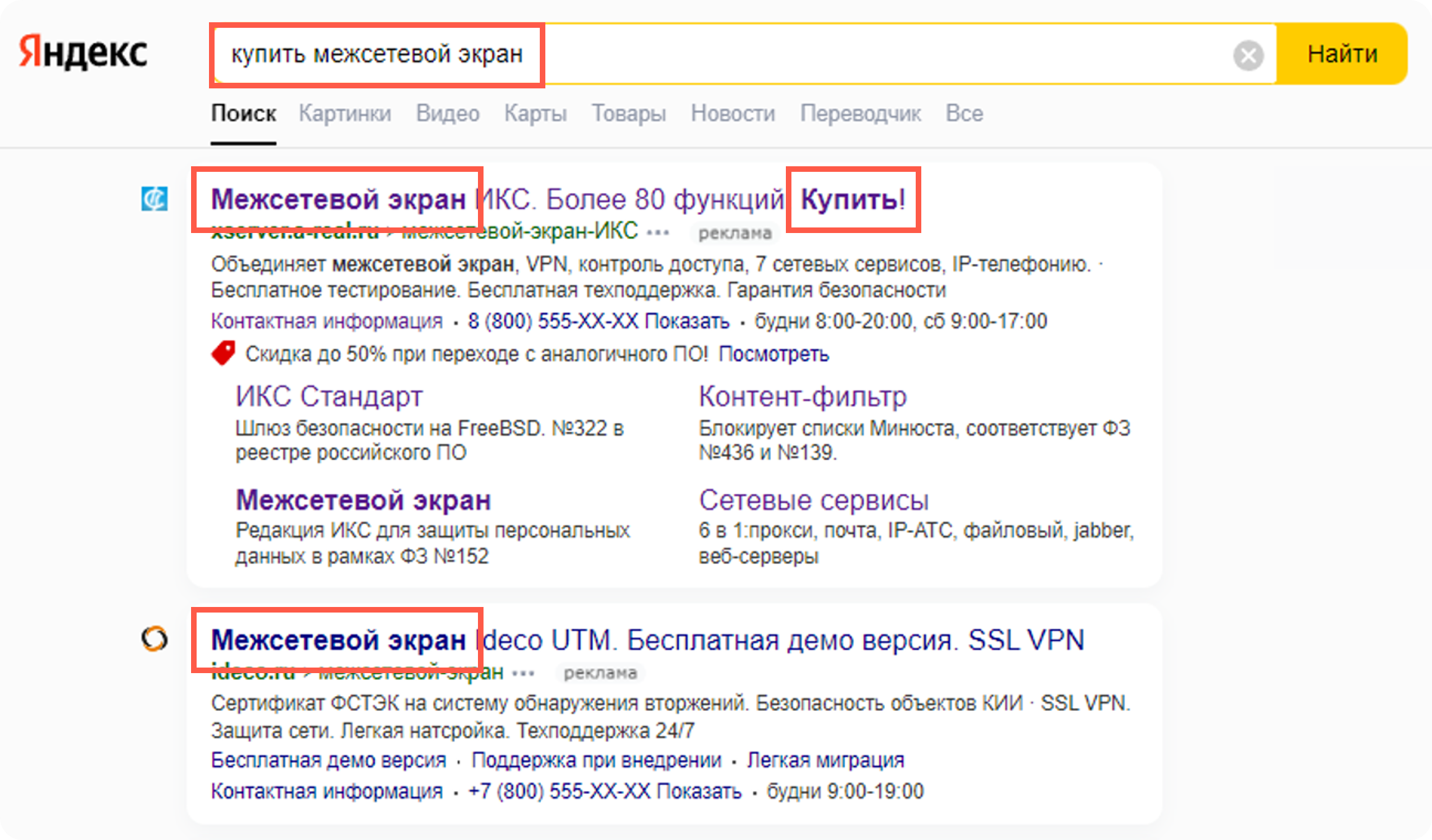
Task: Open Межсетевой экран sitelink below ИКС Стандарт
Action: pos(363,500)
